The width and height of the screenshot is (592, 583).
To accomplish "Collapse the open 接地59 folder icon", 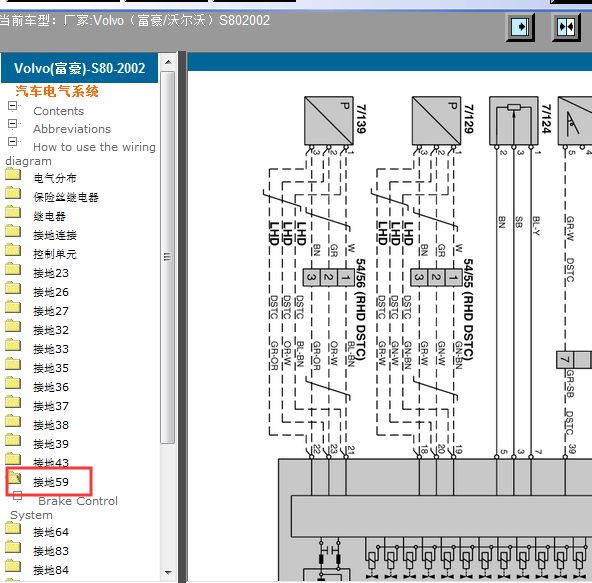I will [x=15, y=478].
